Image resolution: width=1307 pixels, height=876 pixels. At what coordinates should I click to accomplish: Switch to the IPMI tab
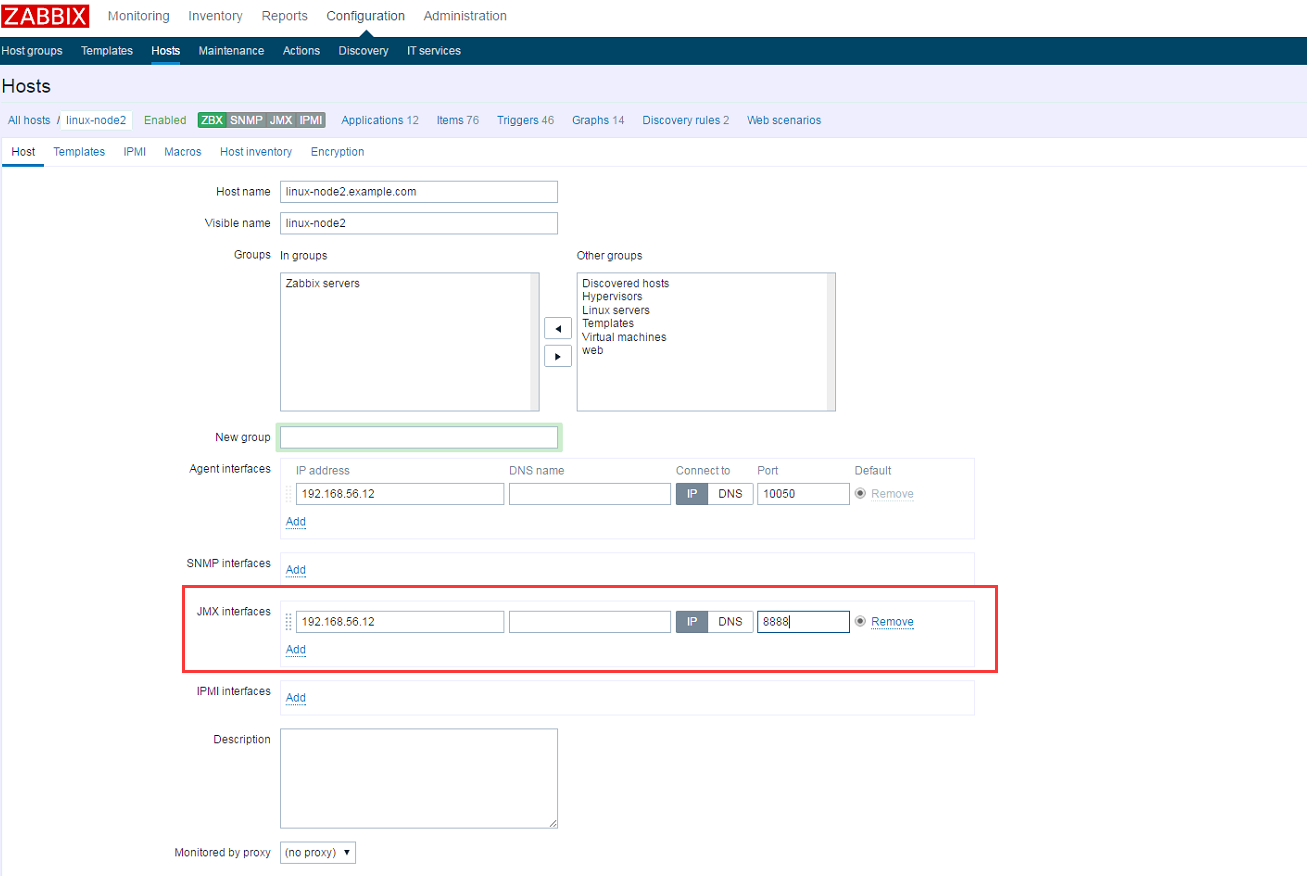point(135,152)
